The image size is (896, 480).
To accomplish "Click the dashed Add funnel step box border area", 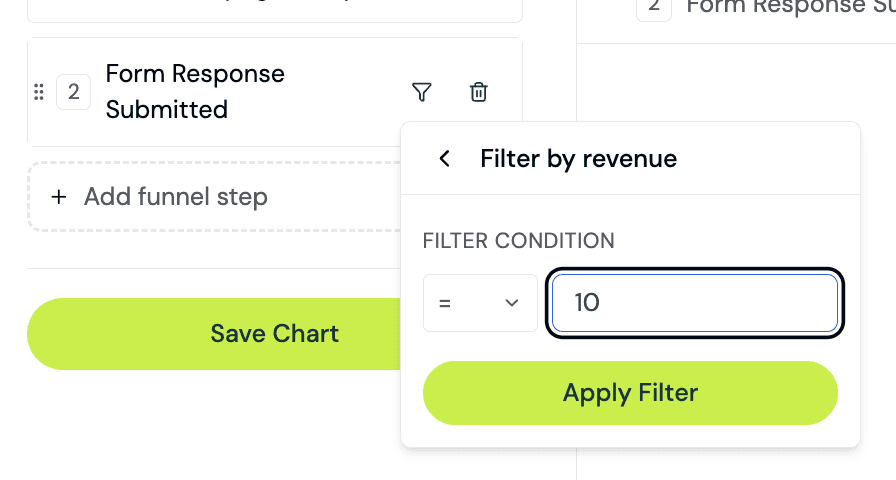I will click(x=214, y=197).
